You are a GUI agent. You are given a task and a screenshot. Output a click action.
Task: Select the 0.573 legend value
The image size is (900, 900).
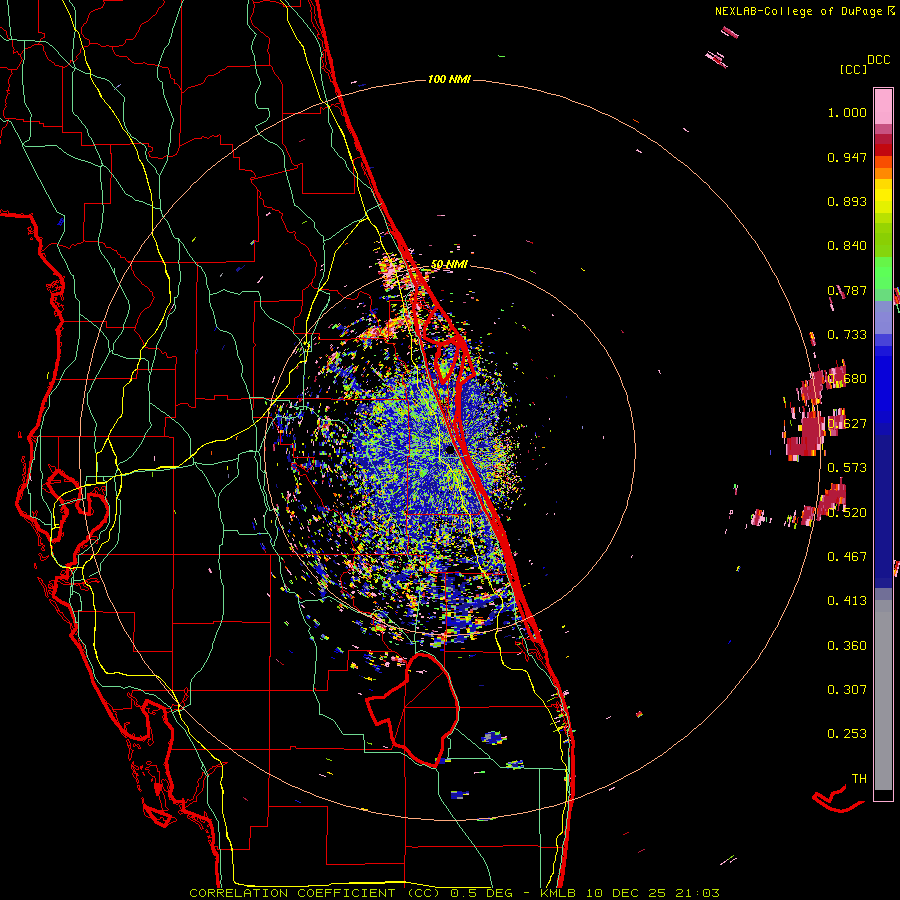click(x=847, y=468)
